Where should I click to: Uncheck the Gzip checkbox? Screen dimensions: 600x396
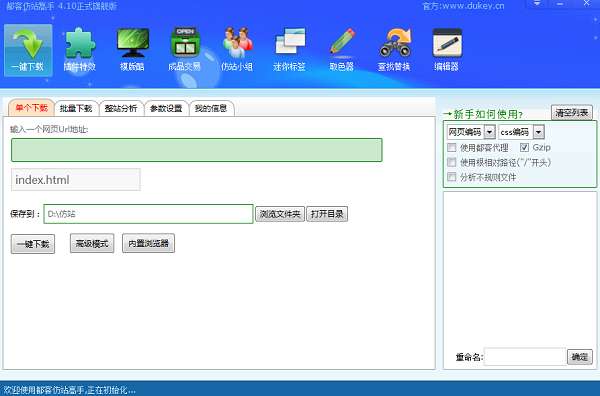pyautogui.click(x=524, y=147)
